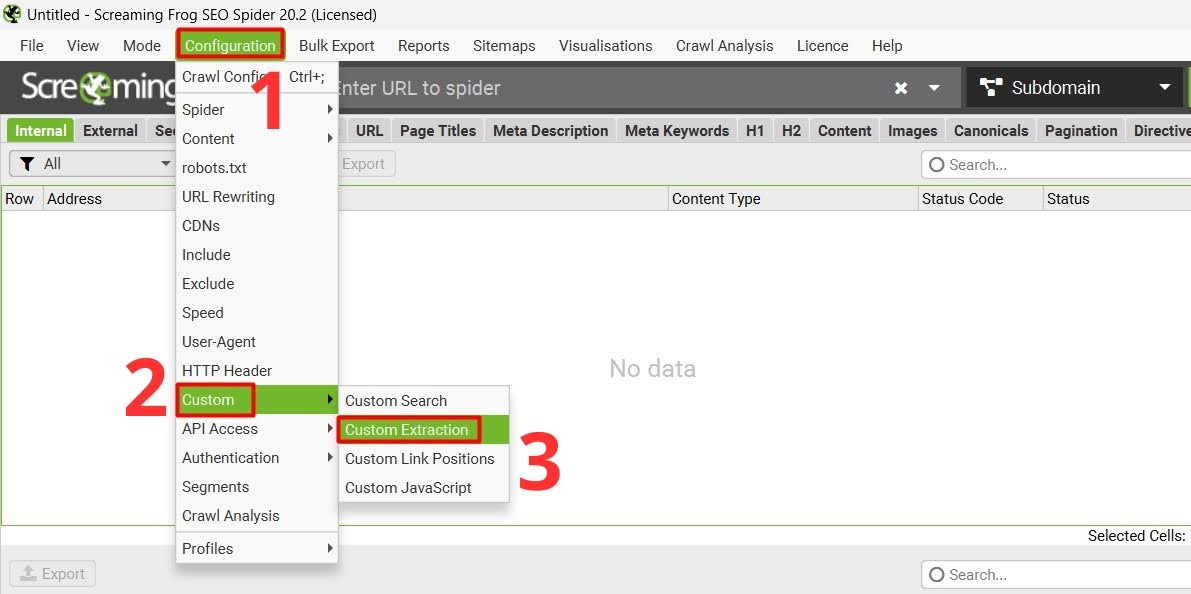
Task: Expand the Authentication submenu
Action: point(257,458)
